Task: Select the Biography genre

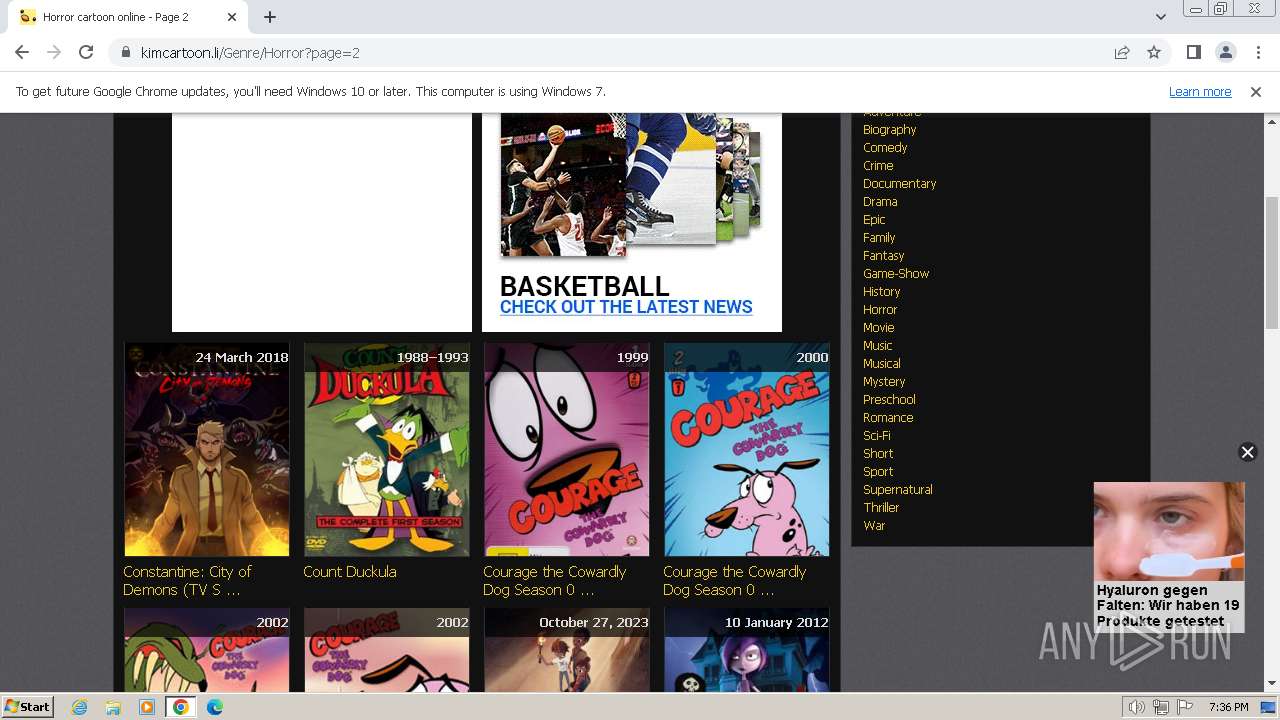Action: (889, 129)
